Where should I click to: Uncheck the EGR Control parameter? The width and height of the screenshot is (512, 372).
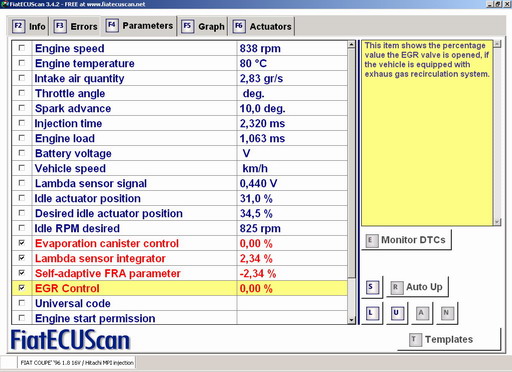point(22,288)
